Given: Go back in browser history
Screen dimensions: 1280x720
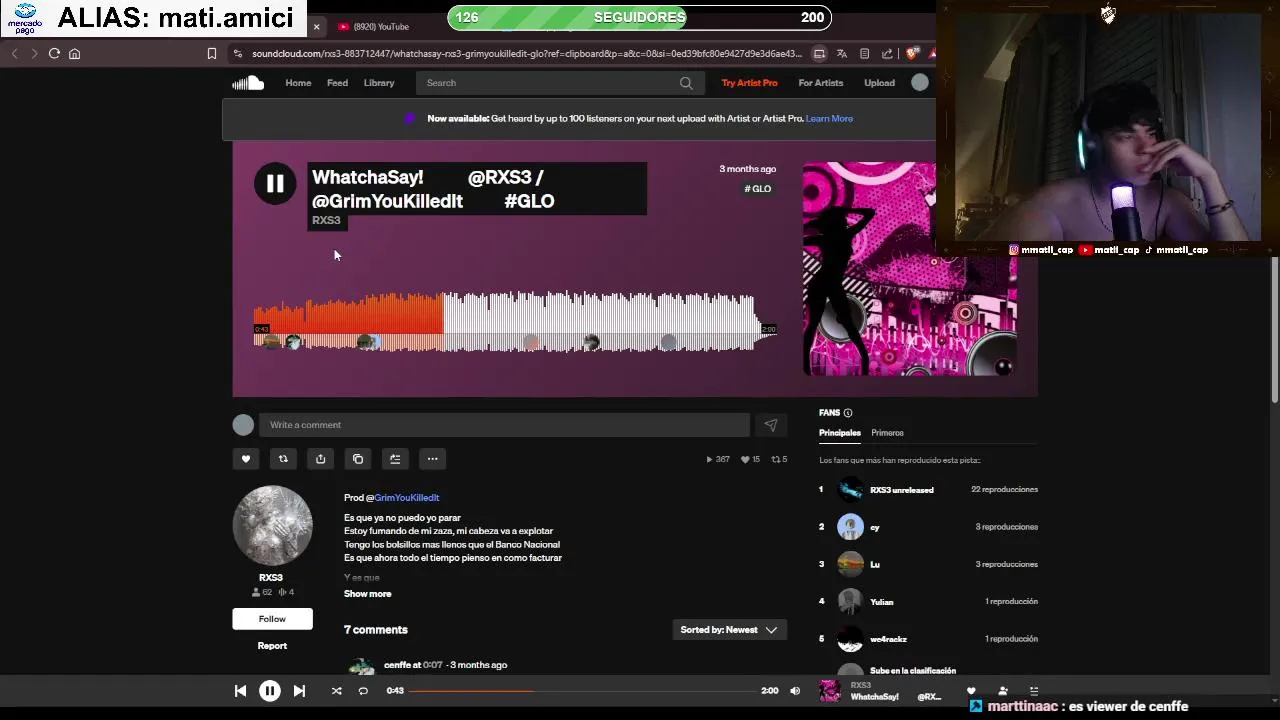Looking at the screenshot, I should [14, 54].
